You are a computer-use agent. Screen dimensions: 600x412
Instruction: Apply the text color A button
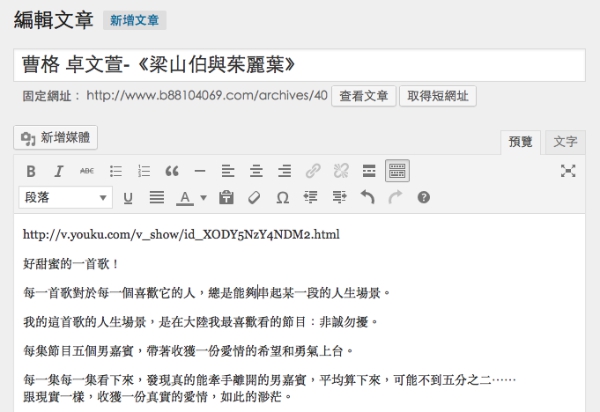pyautogui.click(x=185, y=198)
